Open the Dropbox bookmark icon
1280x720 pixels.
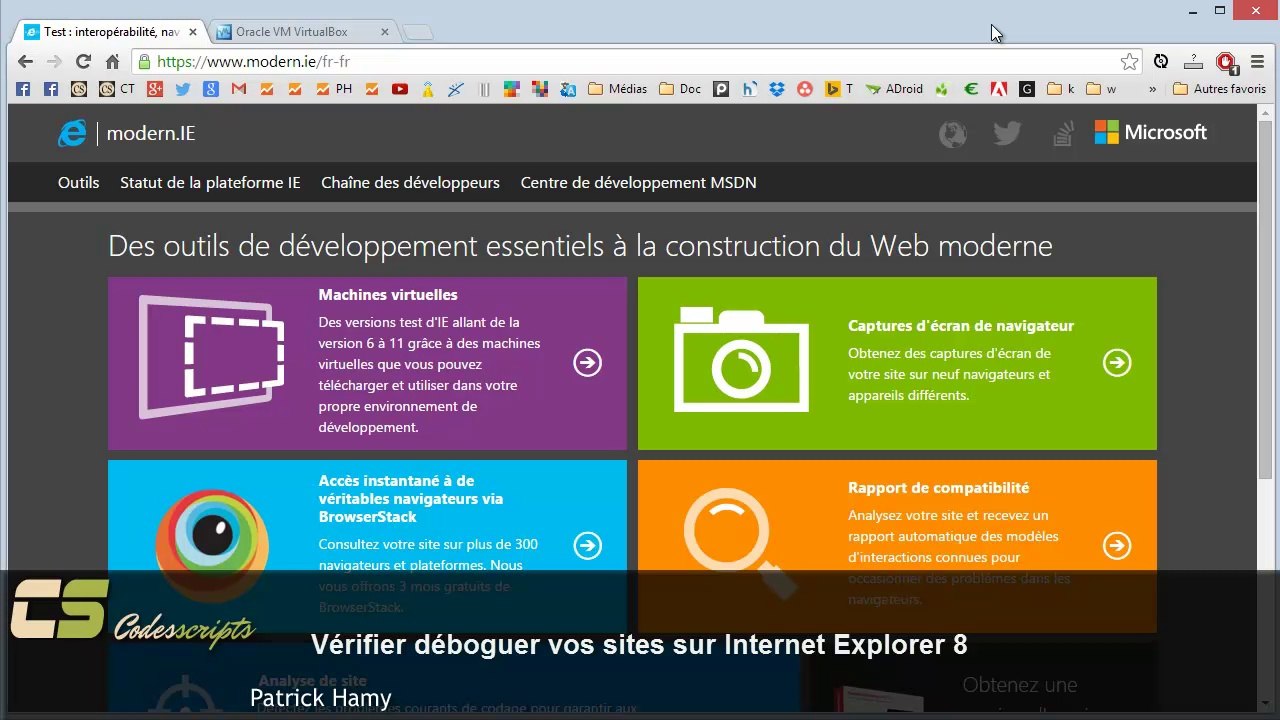(x=777, y=89)
